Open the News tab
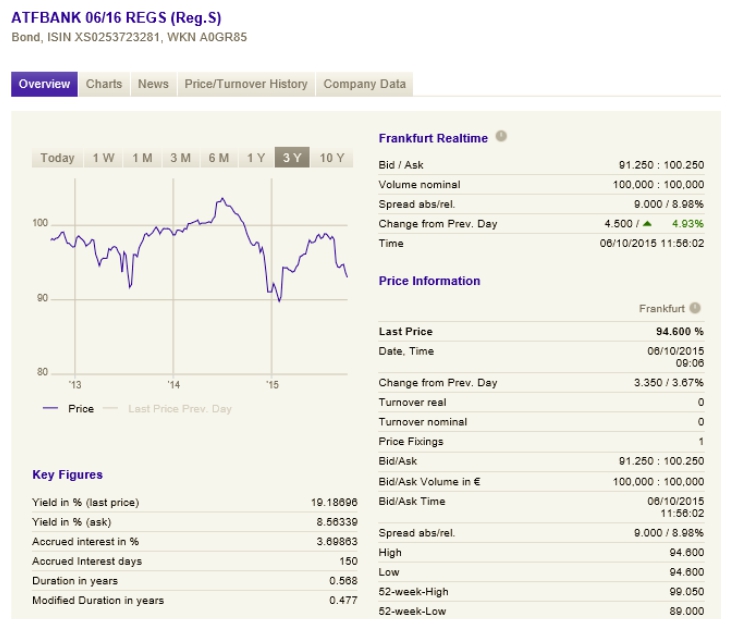Viewport: 729px width, 632px height. pyautogui.click(x=153, y=84)
